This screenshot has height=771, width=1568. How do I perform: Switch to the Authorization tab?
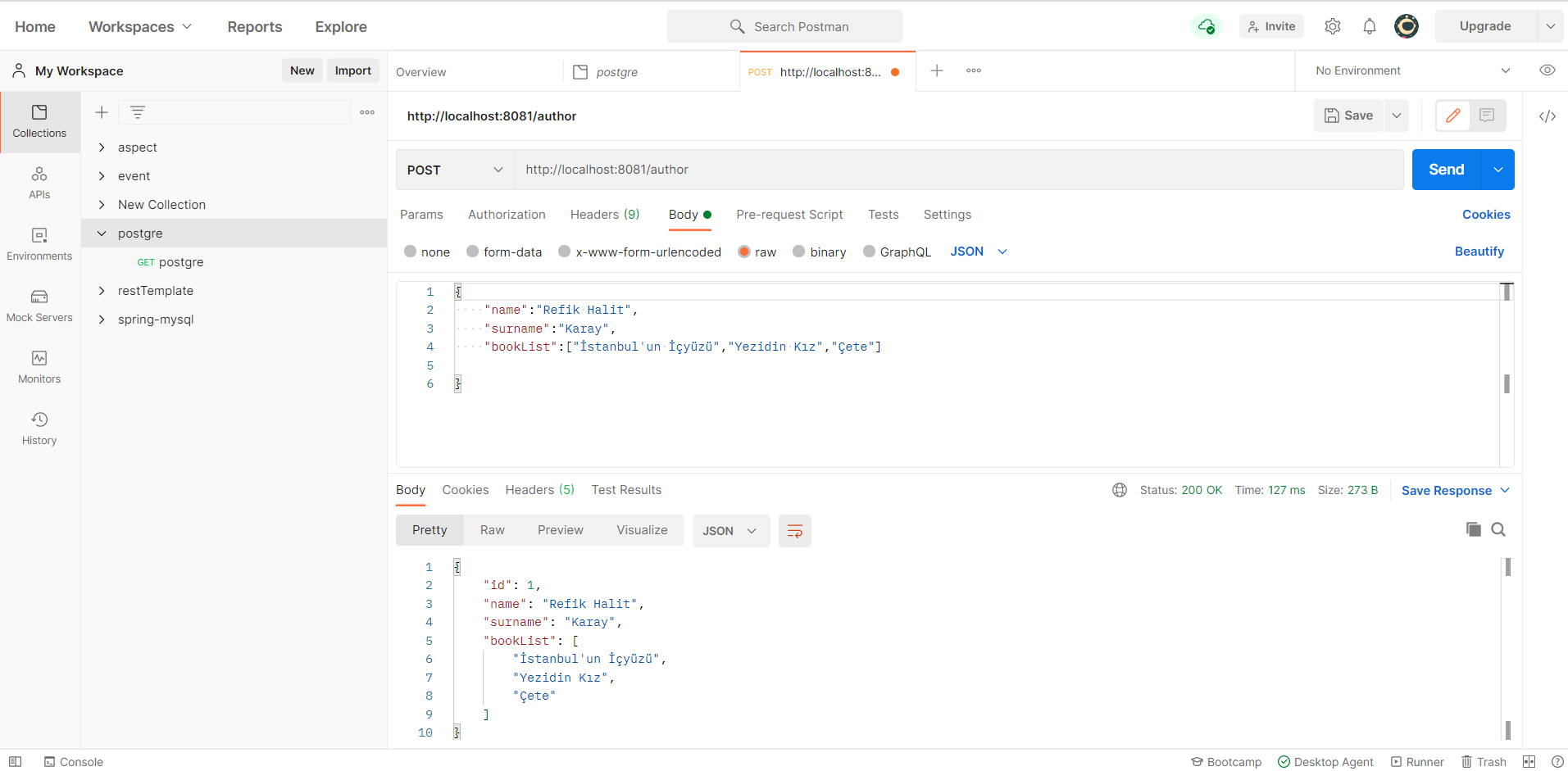(x=506, y=214)
